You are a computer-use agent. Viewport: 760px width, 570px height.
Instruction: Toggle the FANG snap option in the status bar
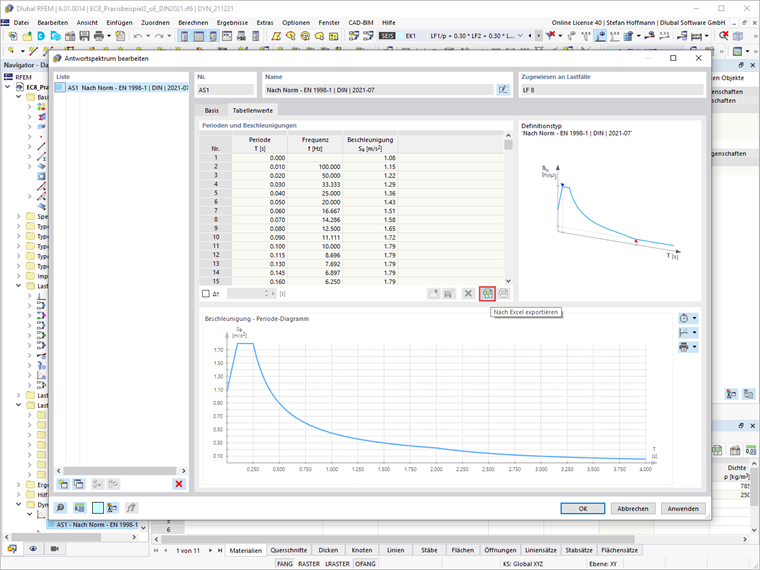[285, 564]
